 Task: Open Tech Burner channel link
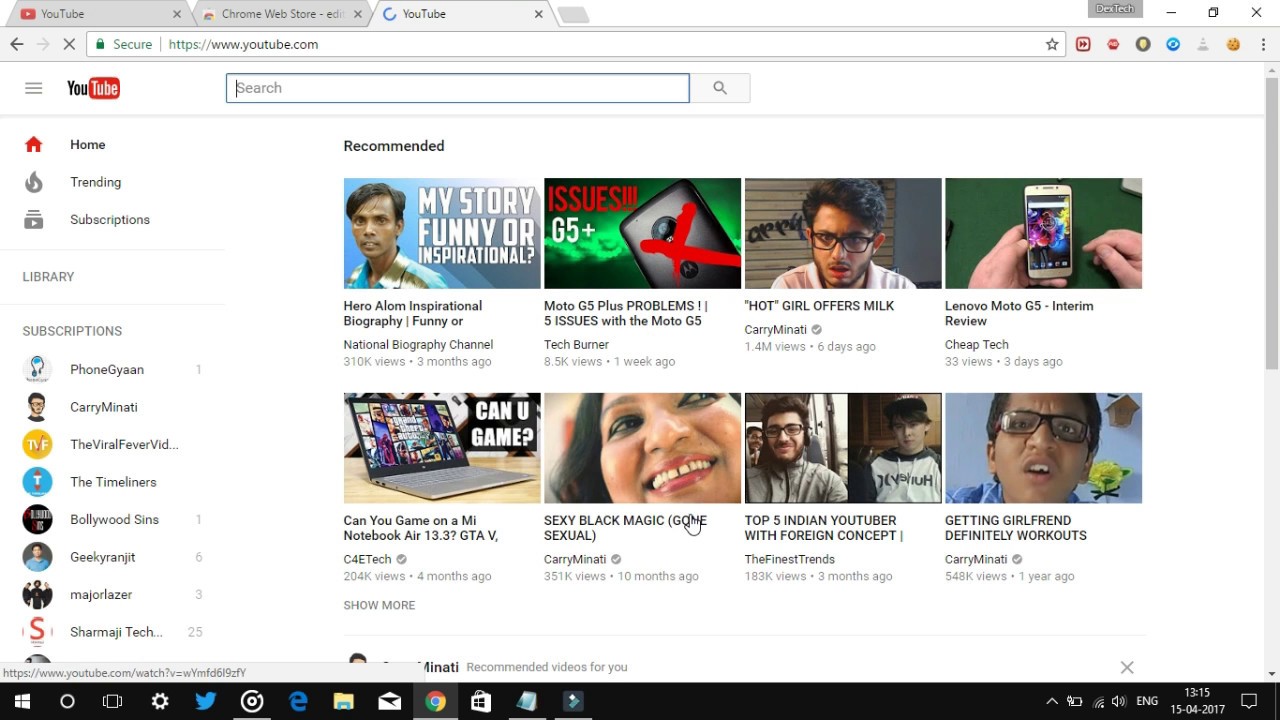click(x=576, y=344)
